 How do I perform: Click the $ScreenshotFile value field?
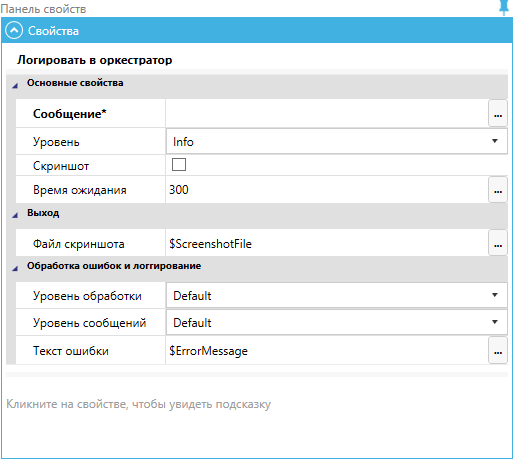tap(327, 243)
